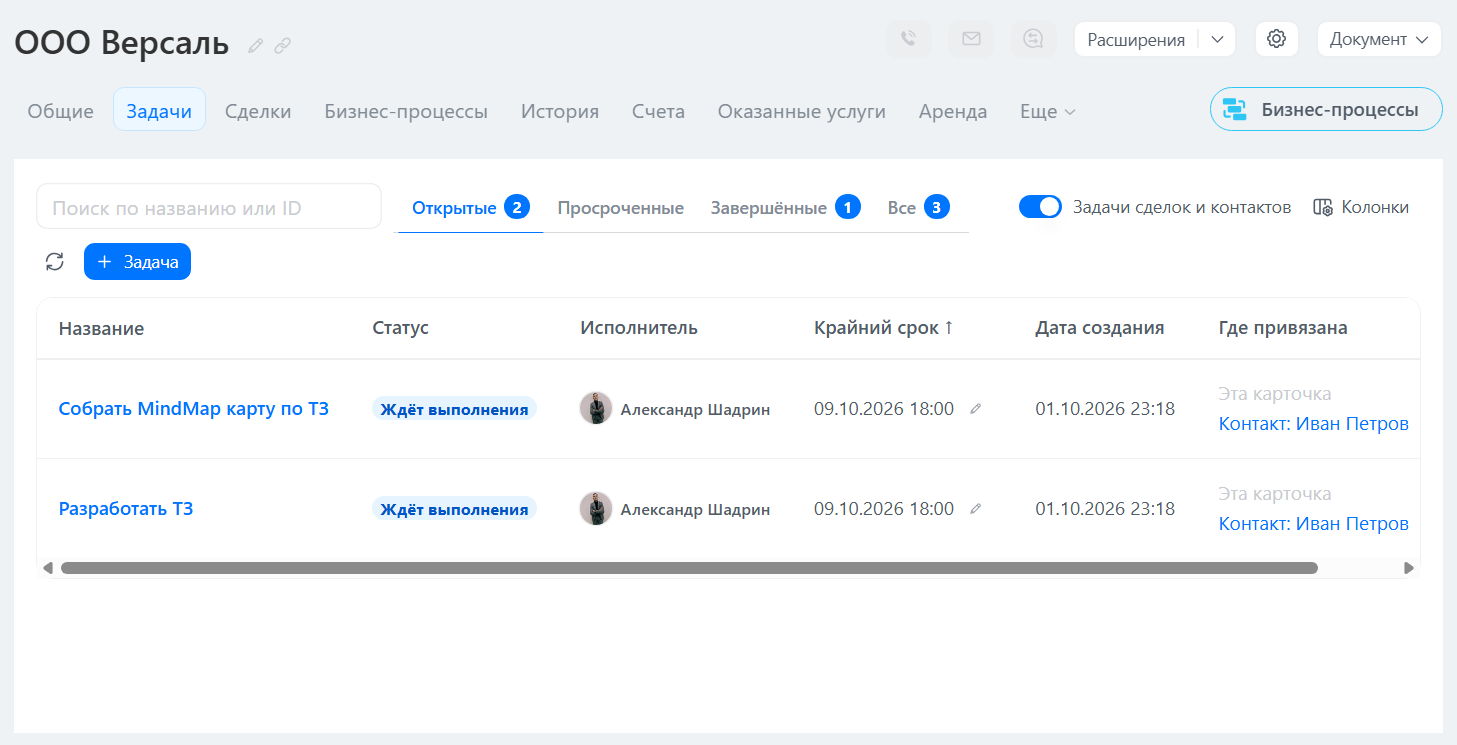Show Все tasks filter

coord(918,208)
